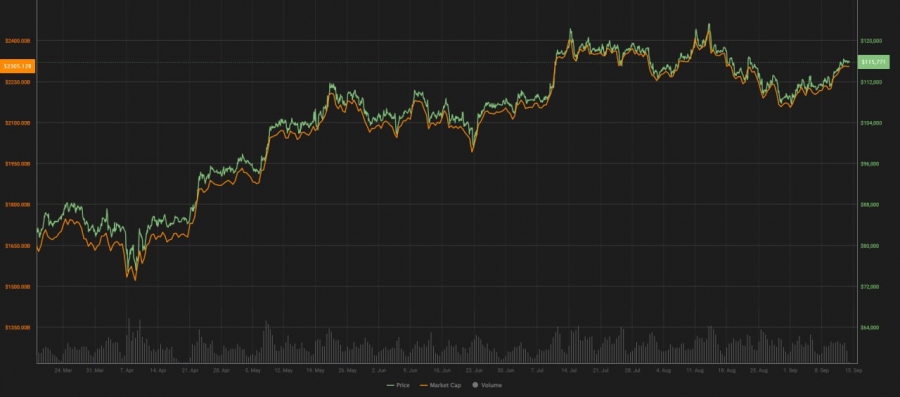Select the 21. Apr date label

point(190,371)
